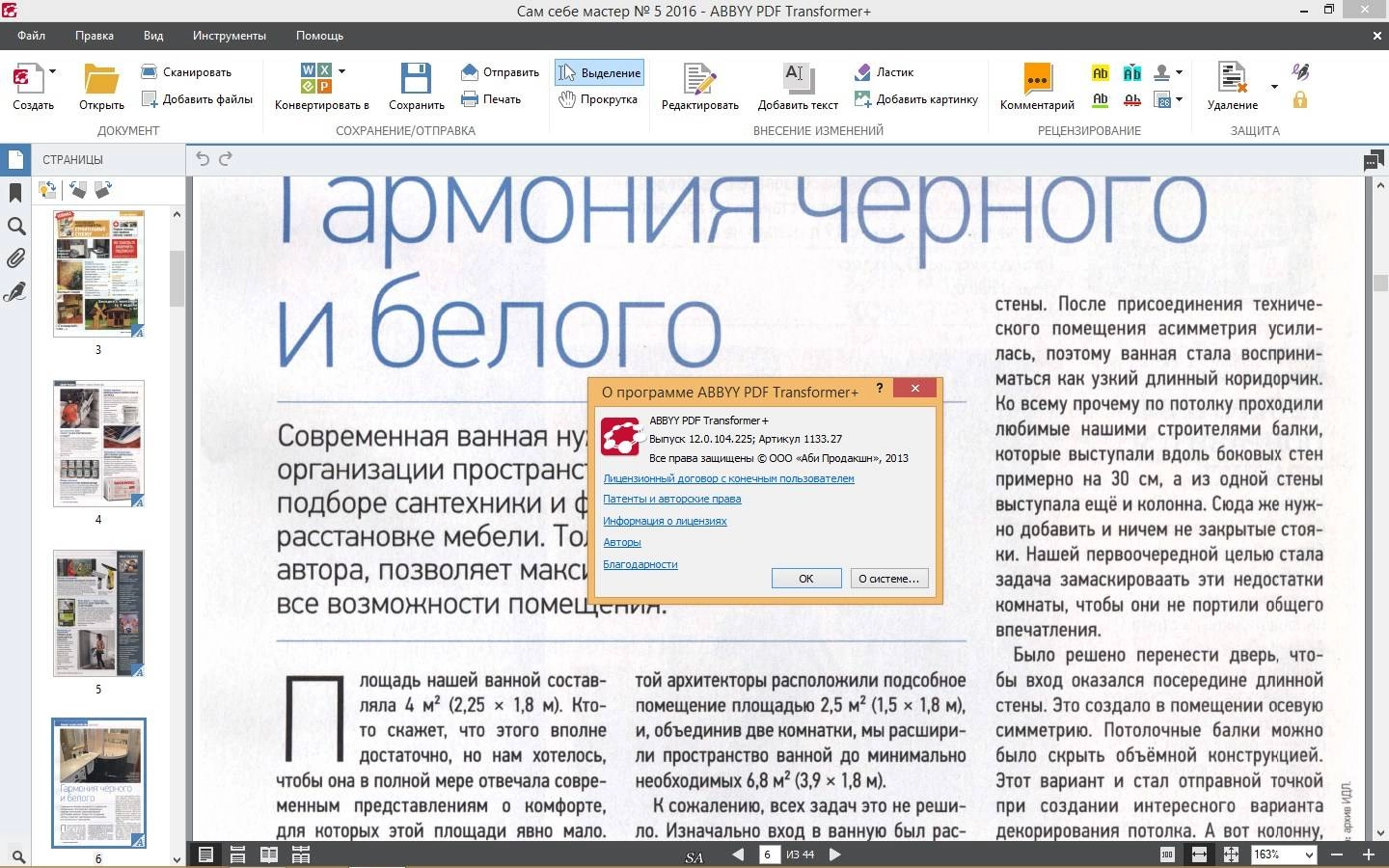Viewport: 1389px width, 868px height.
Task: Open the Патенты и авторские права link
Action: [x=672, y=499]
